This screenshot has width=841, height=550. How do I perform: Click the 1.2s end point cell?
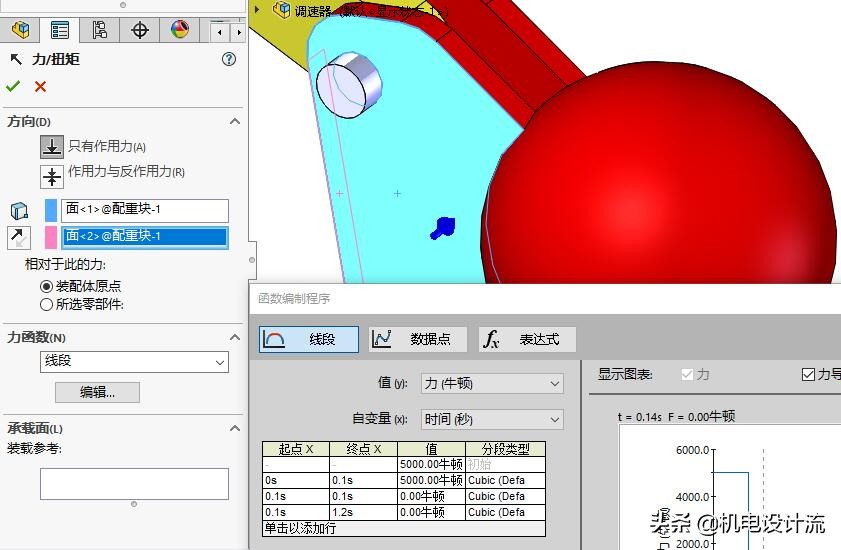point(364,512)
